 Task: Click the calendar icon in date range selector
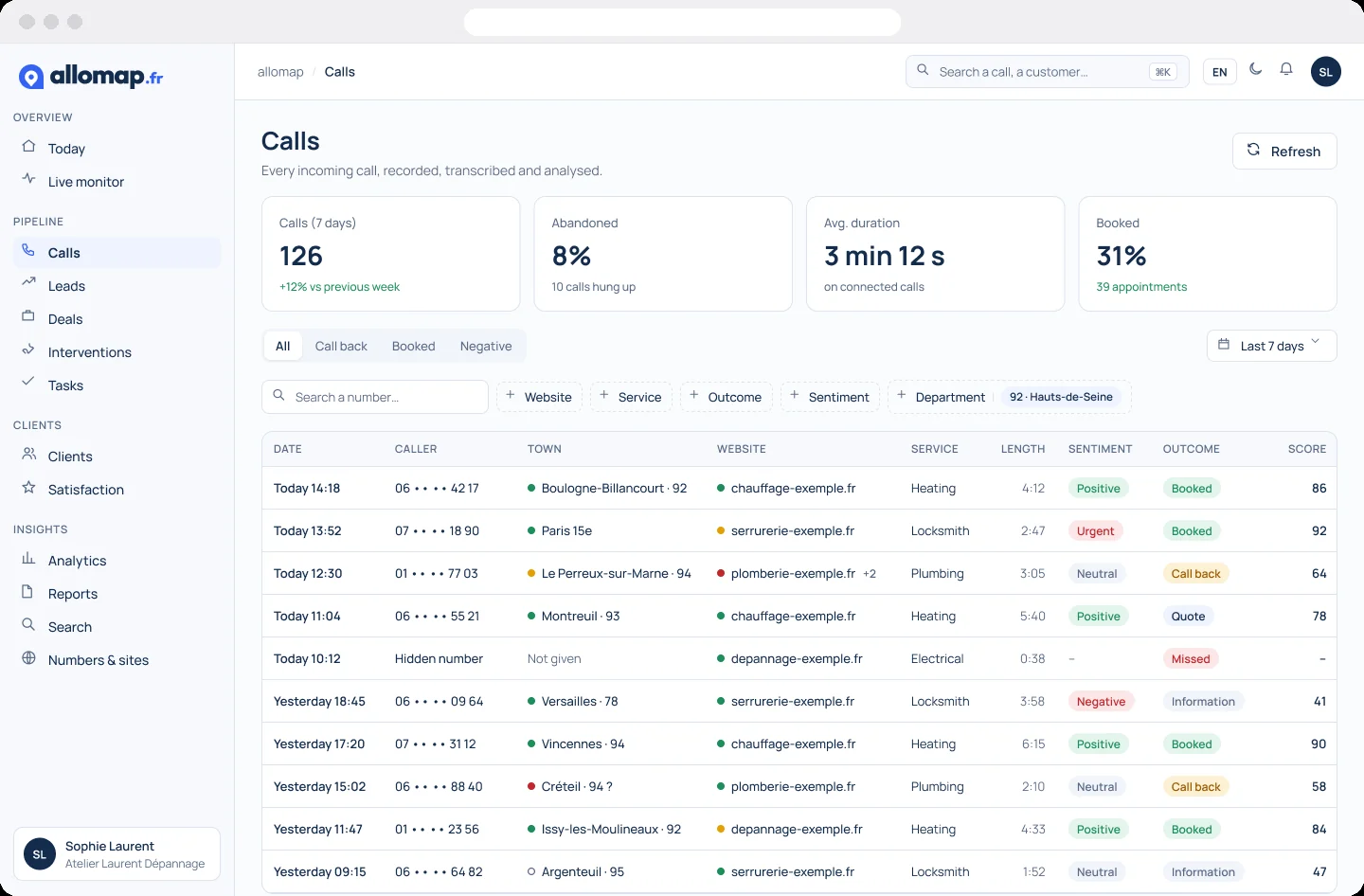coord(1224,344)
